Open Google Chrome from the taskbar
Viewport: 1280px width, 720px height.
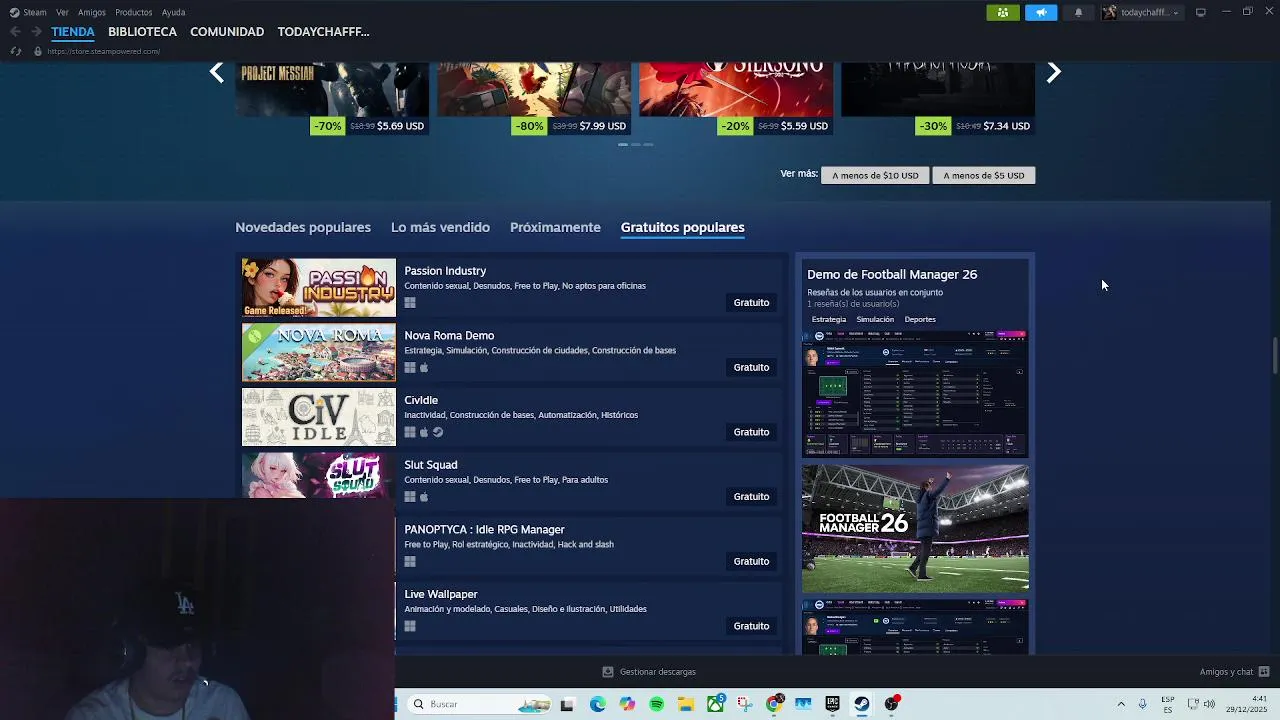click(x=774, y=704)
